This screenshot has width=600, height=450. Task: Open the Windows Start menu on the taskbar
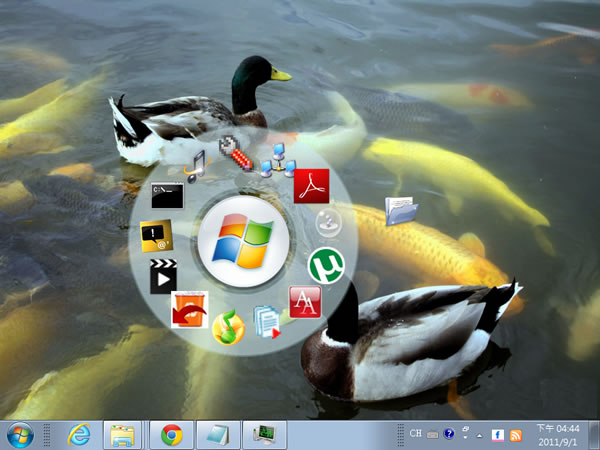pos(19,434)
